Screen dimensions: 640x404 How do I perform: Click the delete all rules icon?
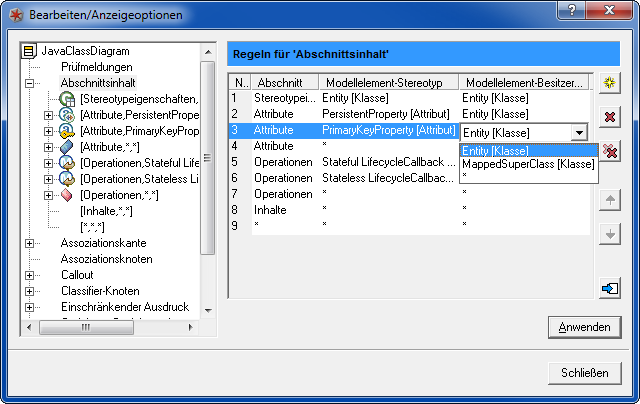[609, 151]
